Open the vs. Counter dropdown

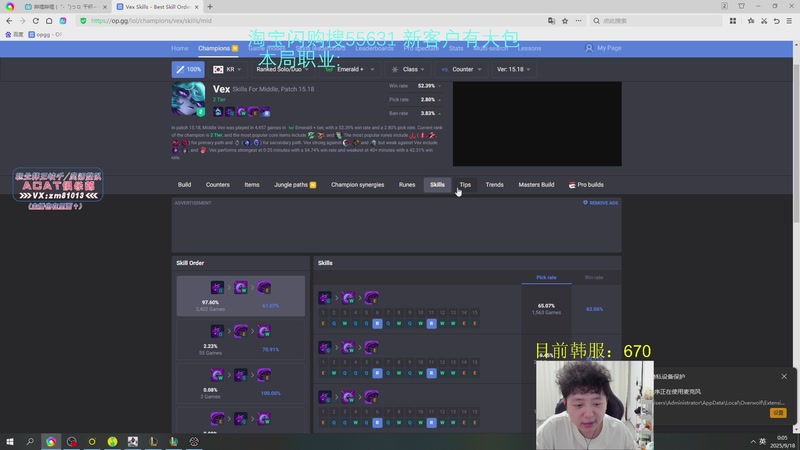(x=462, y=69)
